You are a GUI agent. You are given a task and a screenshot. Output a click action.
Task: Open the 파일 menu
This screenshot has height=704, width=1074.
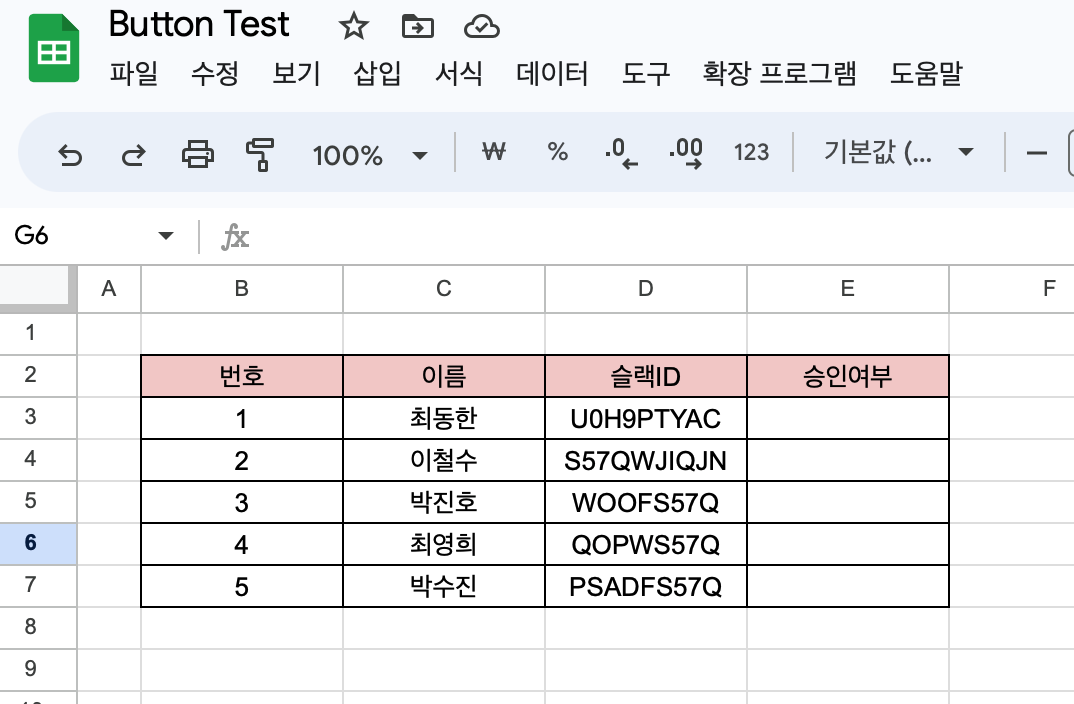tap(133, 74)
